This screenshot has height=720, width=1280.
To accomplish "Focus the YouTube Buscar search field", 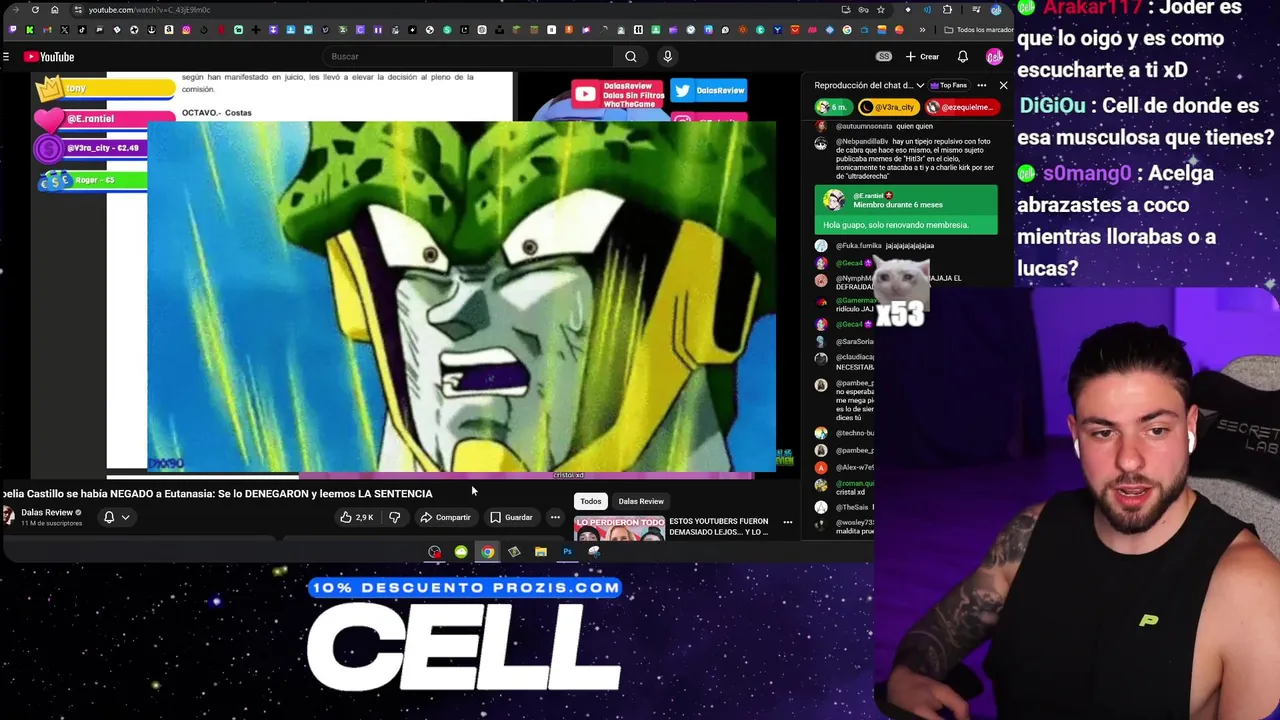I will pyautogui.click(x=468, y=57).
